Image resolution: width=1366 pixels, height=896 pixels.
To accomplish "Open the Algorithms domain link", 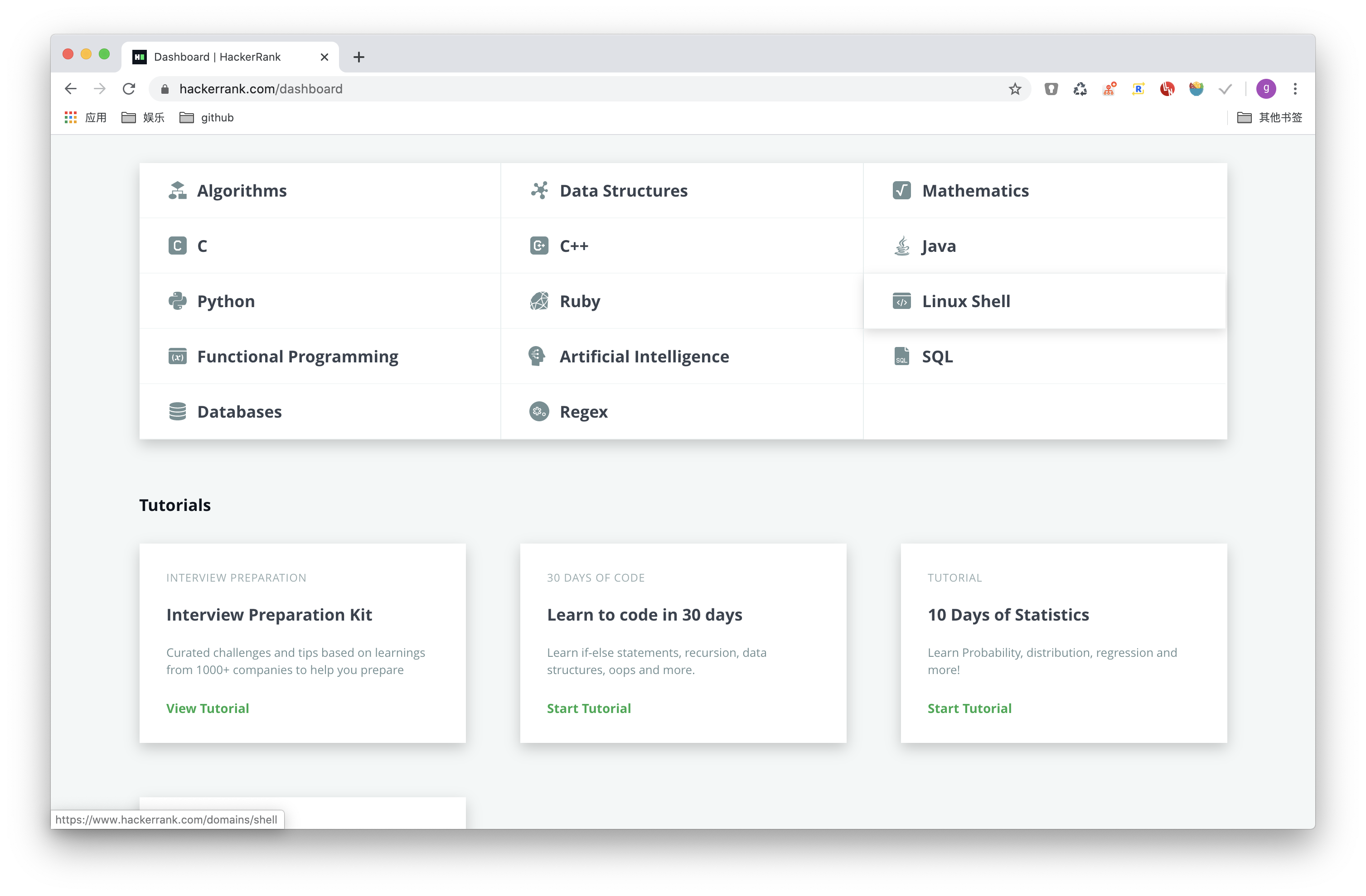I will tap(320, 190).
